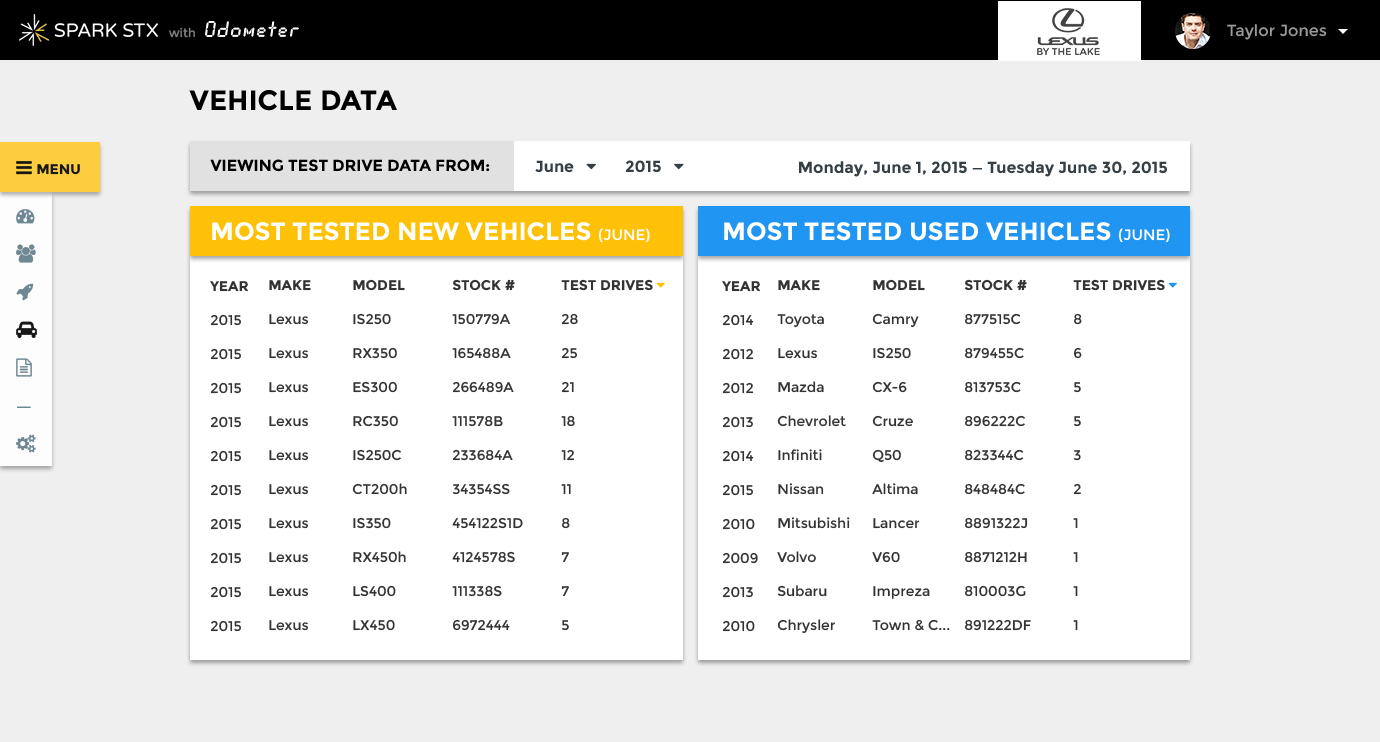Click stock number 454122S1D
1380x742 pixels.
(x=488, y=523)
